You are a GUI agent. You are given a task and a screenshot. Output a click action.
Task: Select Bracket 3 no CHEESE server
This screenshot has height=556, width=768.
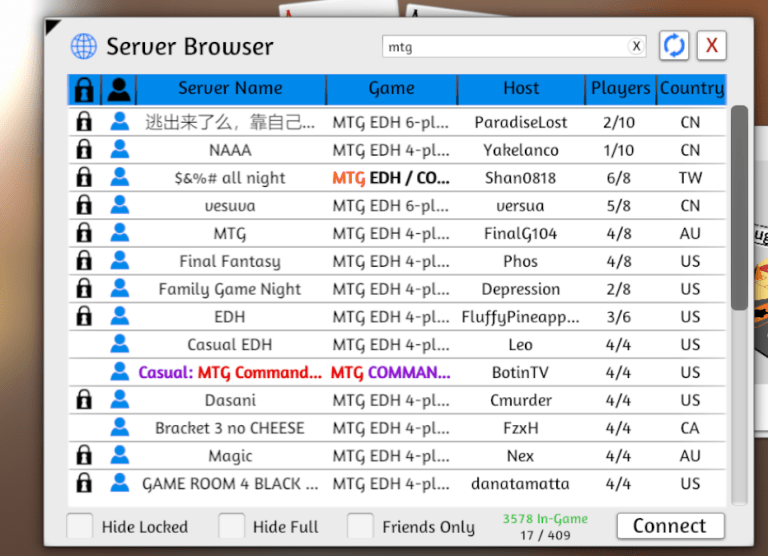(x=230, y=429)
